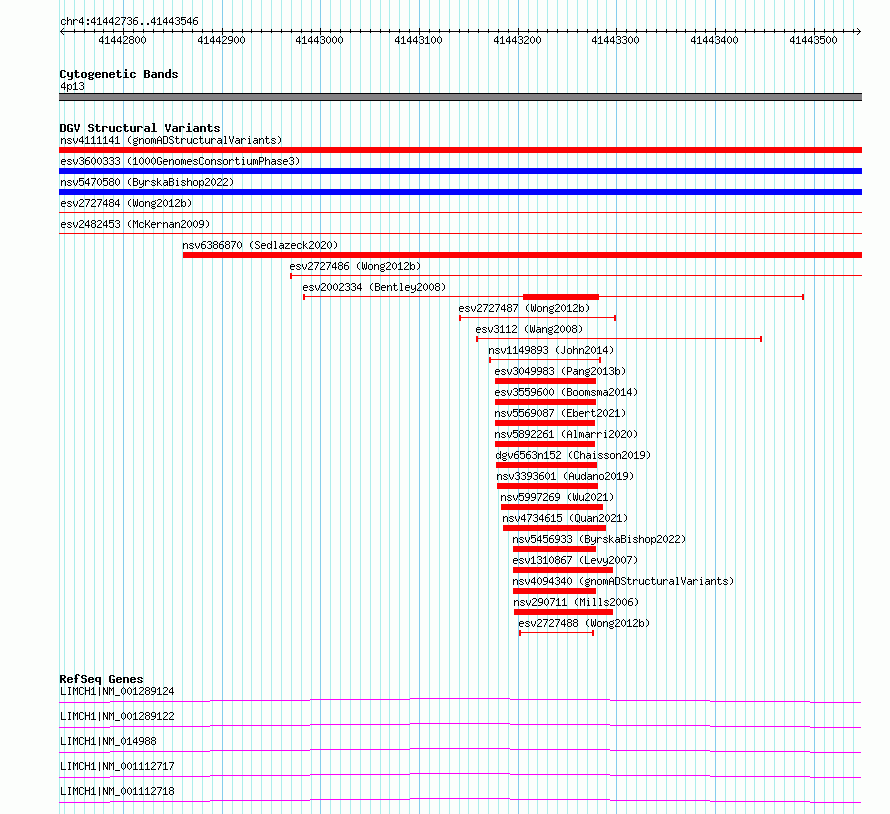The image size is (890, 814).
Task: Click the DGV Structural Variants track title
Action: [x=140, y=128]
